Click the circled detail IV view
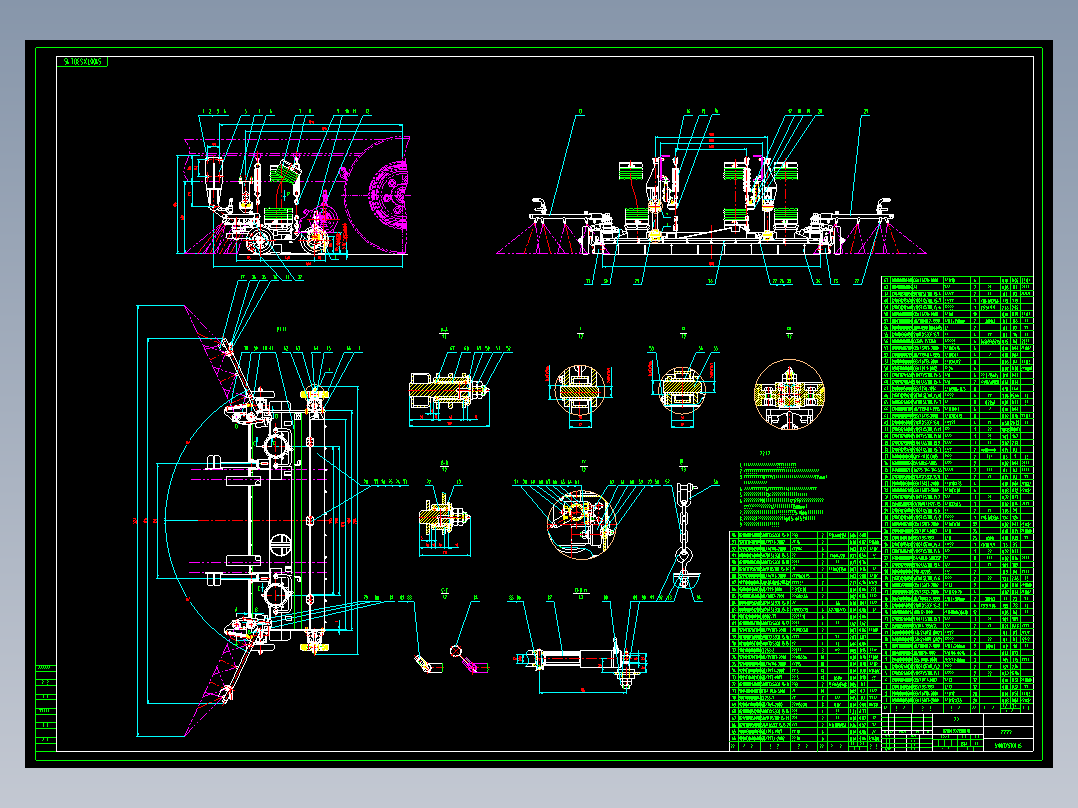The height and width of the screenshot is (808, 1078). 580,524
